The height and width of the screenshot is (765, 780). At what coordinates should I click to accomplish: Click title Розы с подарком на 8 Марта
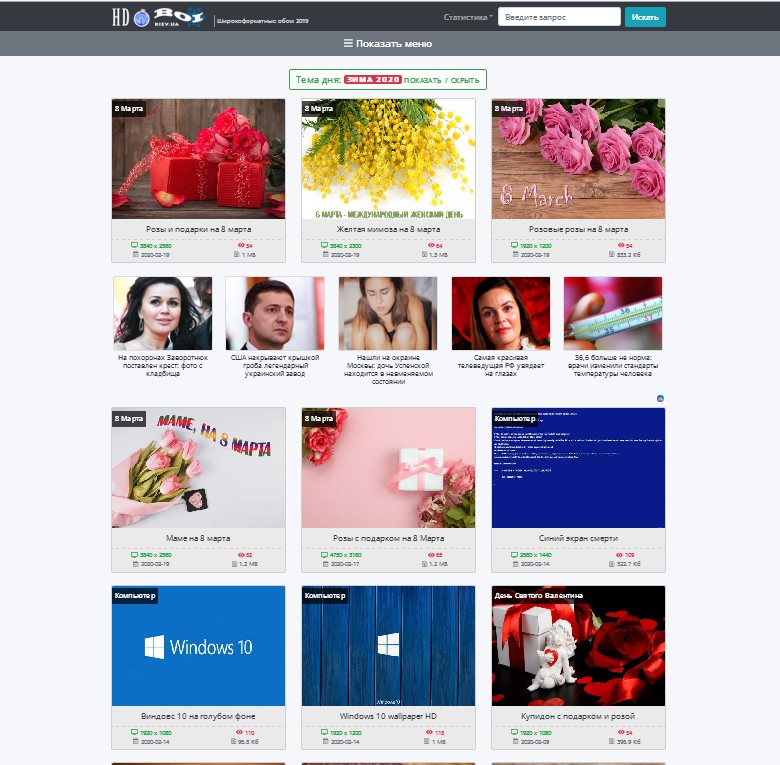[x=389, y=538]
